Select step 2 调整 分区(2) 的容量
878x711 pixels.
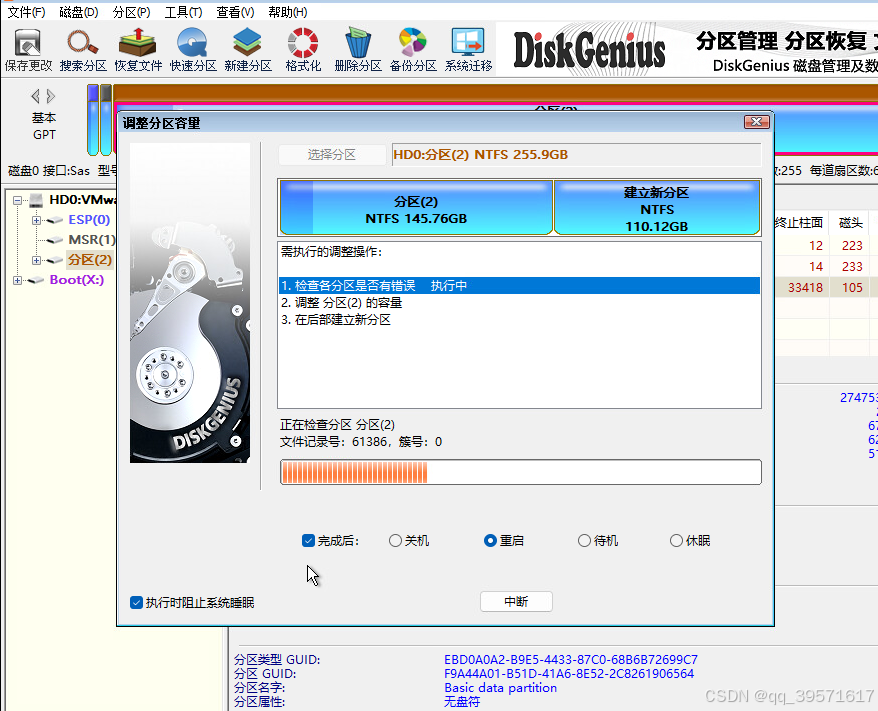coord(342,303)
